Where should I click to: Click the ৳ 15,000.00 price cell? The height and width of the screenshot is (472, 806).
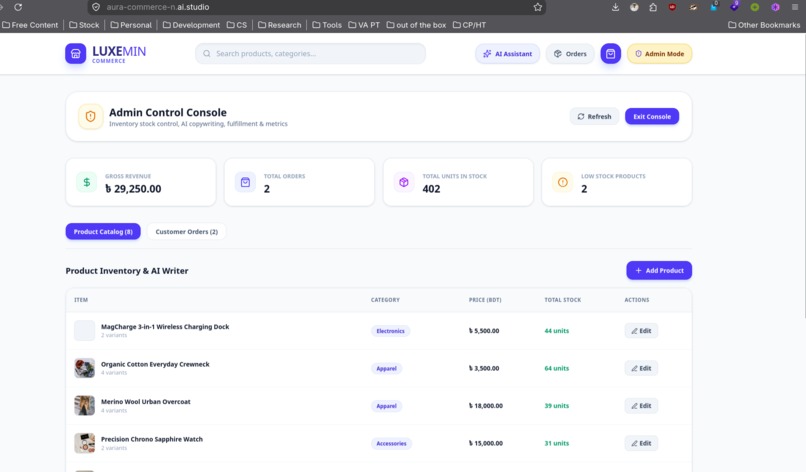click(486, 443)
